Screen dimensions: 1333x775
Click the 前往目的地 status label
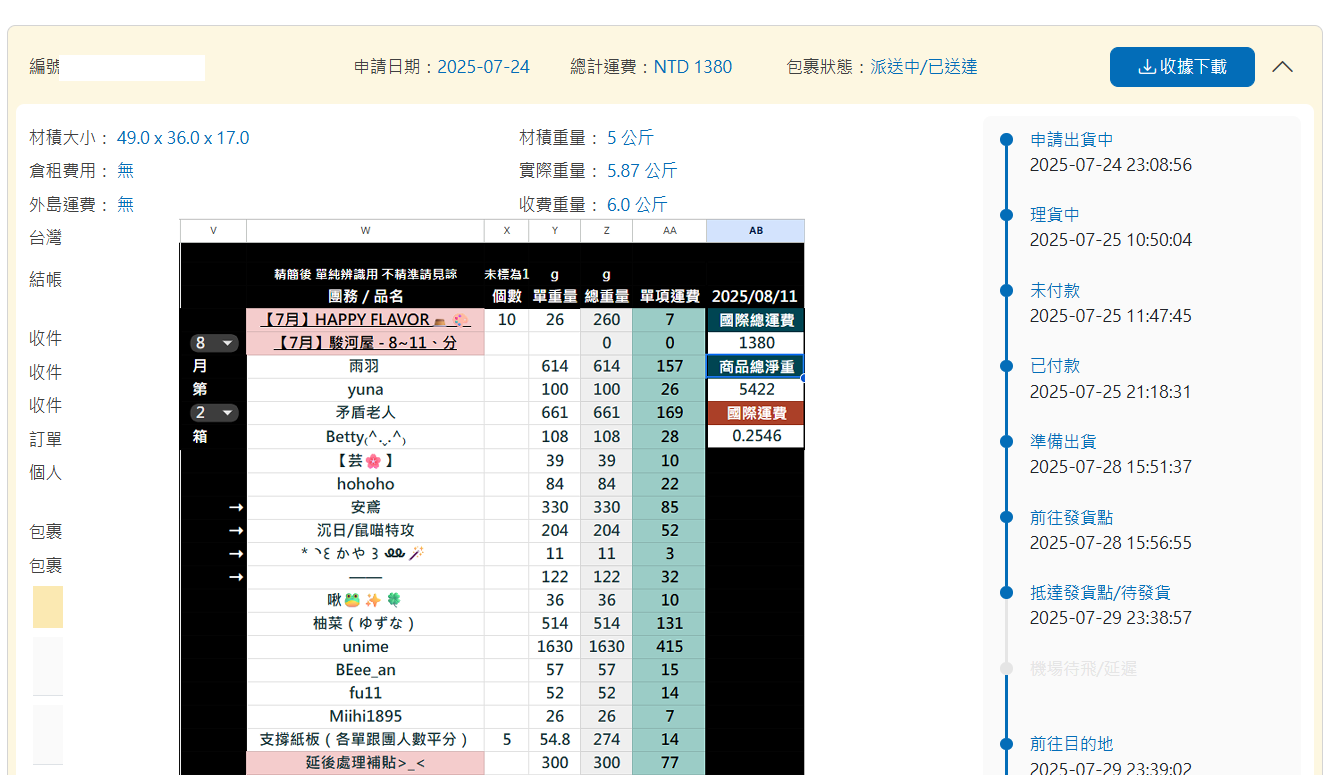pos(1071,744)
